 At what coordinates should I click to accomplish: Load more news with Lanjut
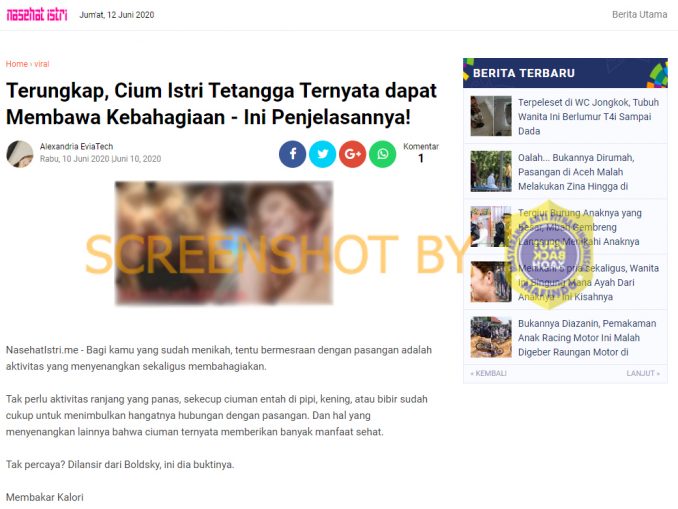pyautogui.click(x=643, y=373)
